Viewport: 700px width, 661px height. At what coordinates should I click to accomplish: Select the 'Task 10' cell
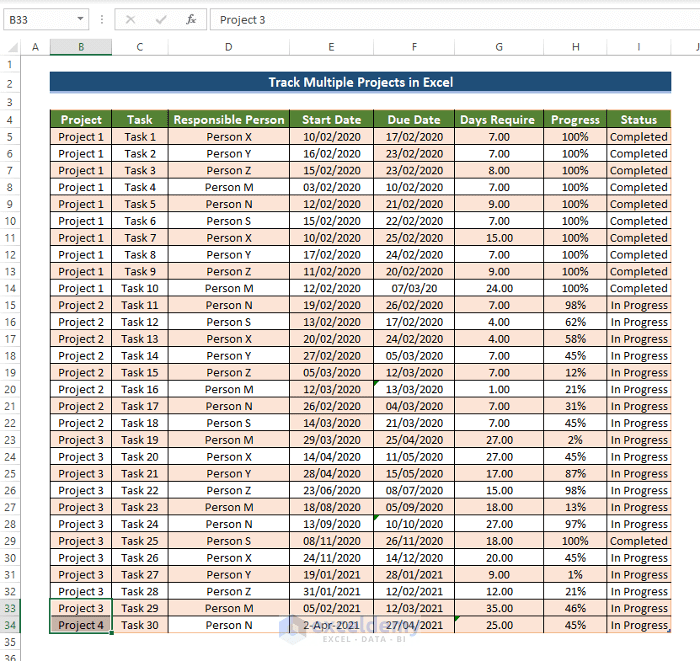click(x=140, y=288)
